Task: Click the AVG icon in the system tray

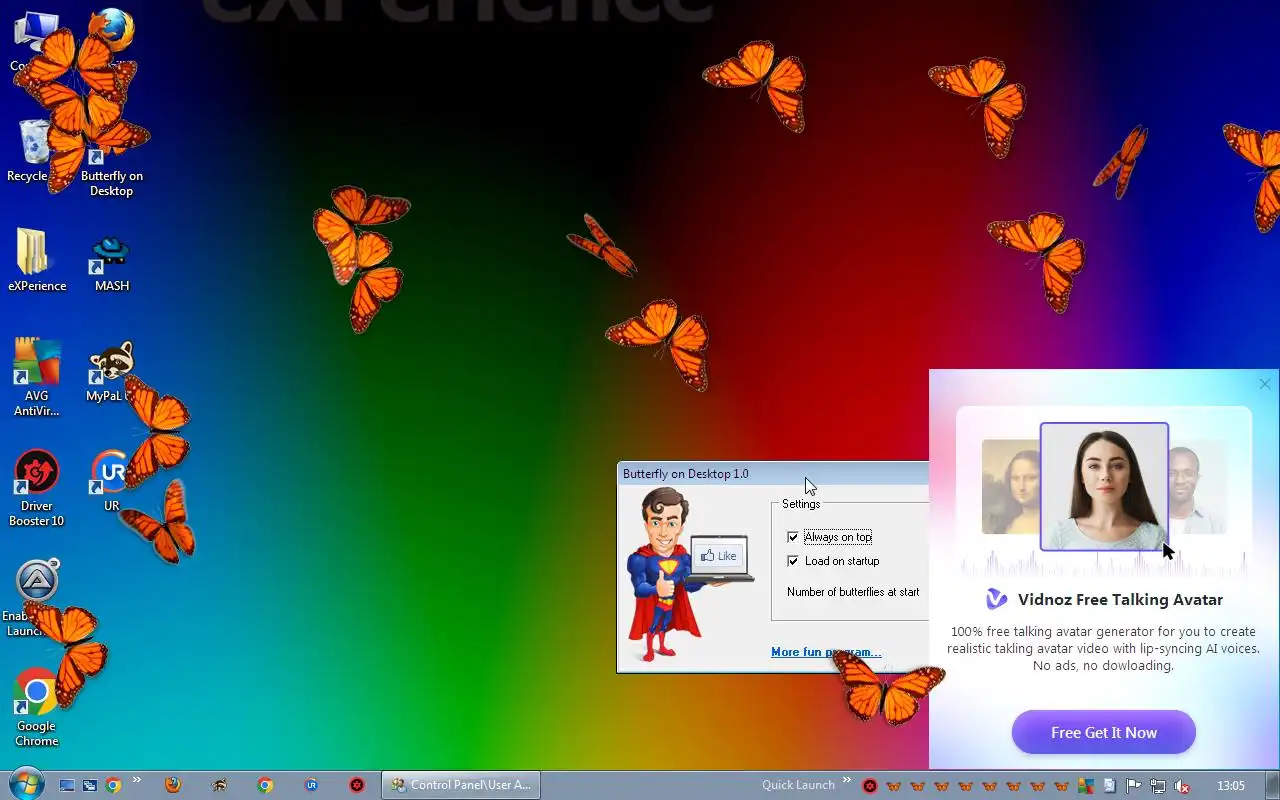Action: [x=1086, y=786]
